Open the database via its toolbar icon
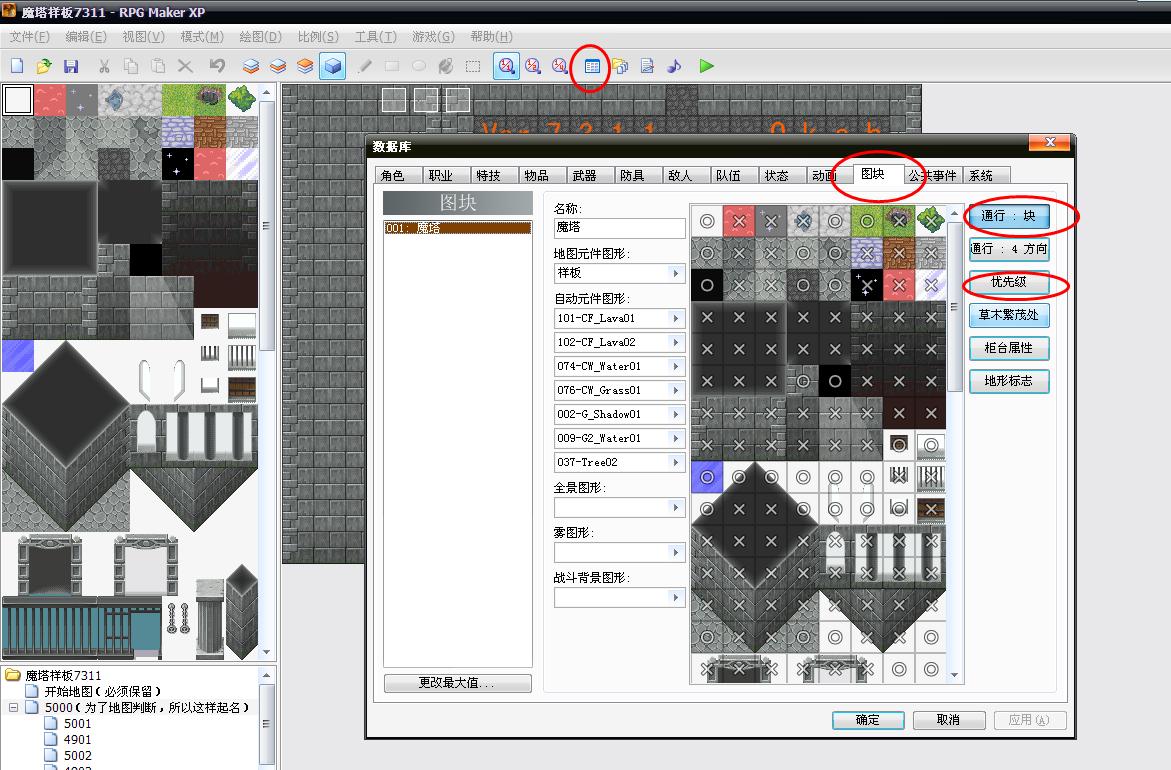This screenshot has width=1171, height=770. pyautogui.click(x=592, y=66)
